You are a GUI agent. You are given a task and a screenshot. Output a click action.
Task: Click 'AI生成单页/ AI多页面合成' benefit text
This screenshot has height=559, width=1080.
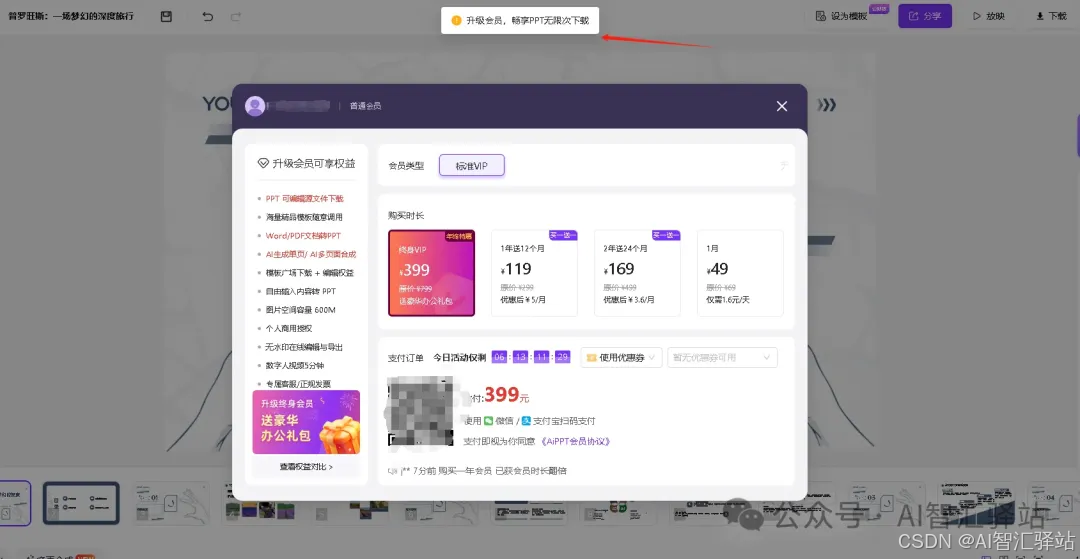click(x=311, y=254)
